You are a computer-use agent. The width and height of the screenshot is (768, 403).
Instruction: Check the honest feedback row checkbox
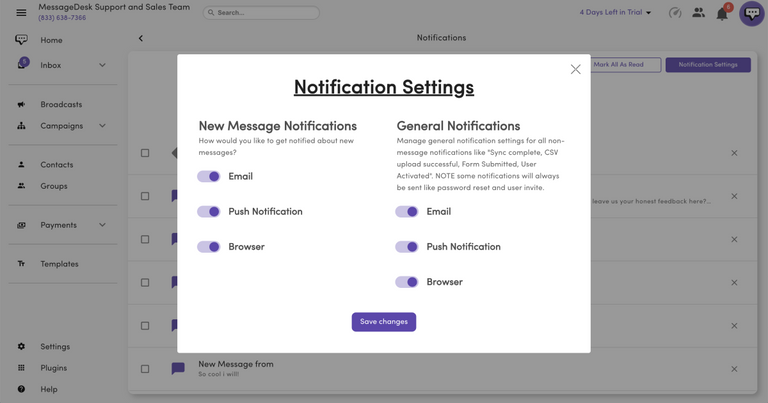(145, 196)
